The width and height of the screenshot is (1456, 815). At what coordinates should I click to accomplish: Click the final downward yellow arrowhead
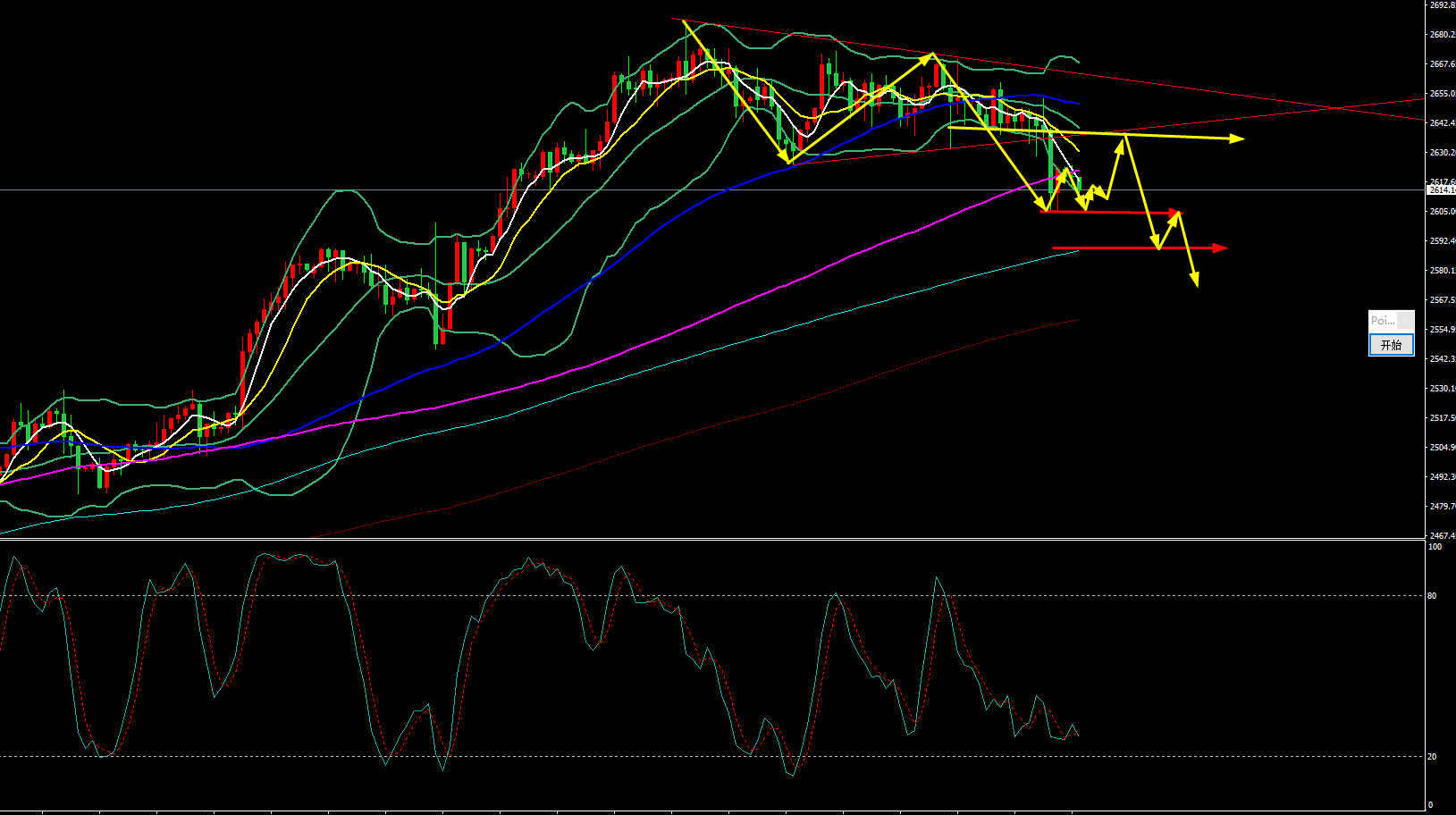tap(1195, 281)
